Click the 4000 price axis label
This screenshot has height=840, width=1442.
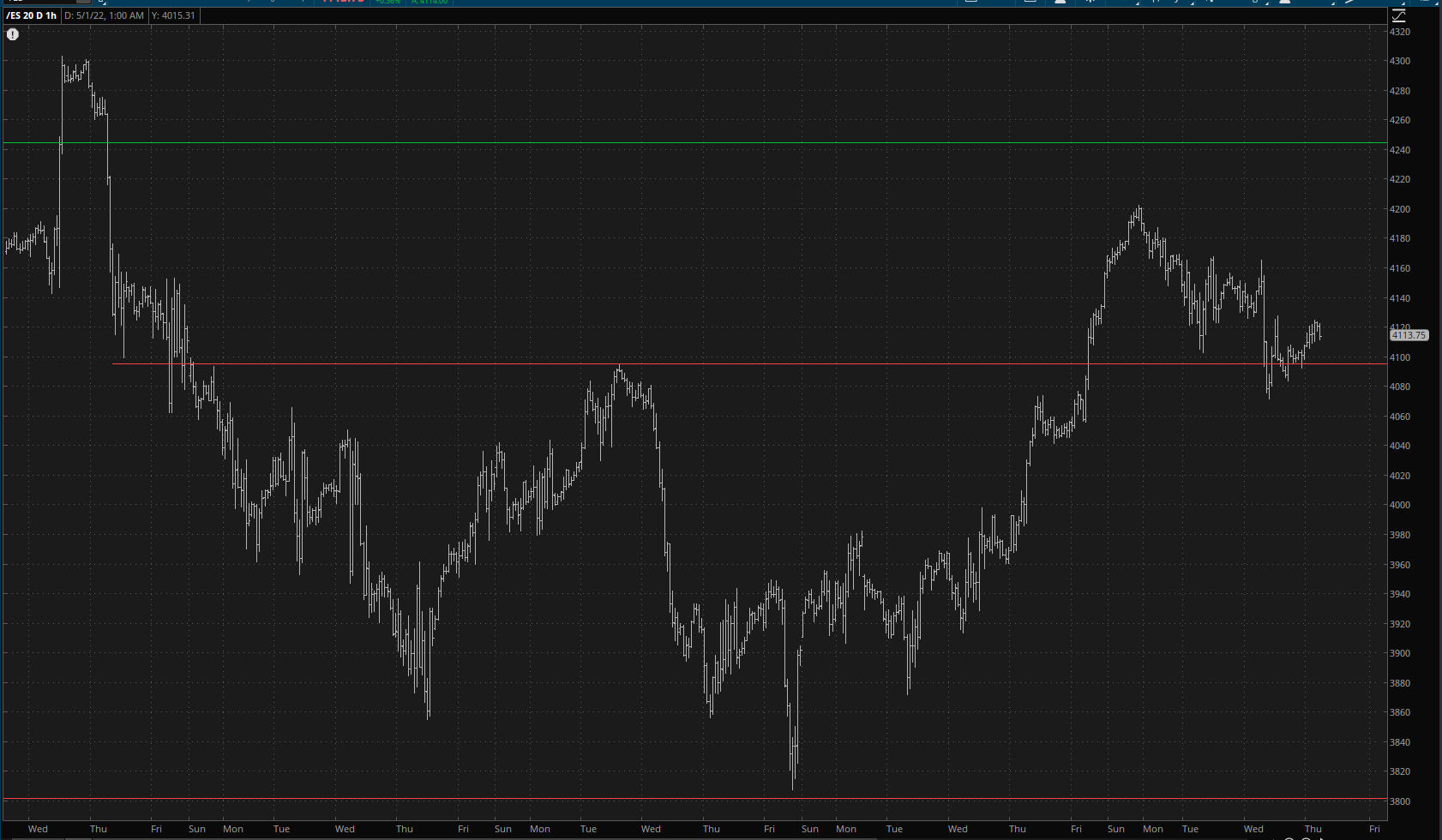1399,506
